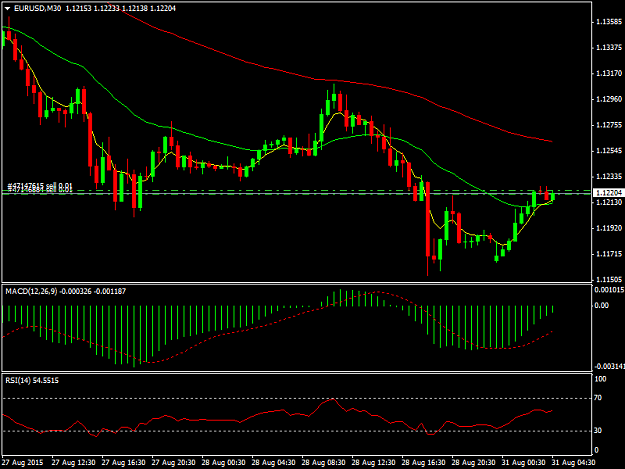Click the 1.11920 price scale value
This screenshot has height=469, width=625.
point(609,228)
